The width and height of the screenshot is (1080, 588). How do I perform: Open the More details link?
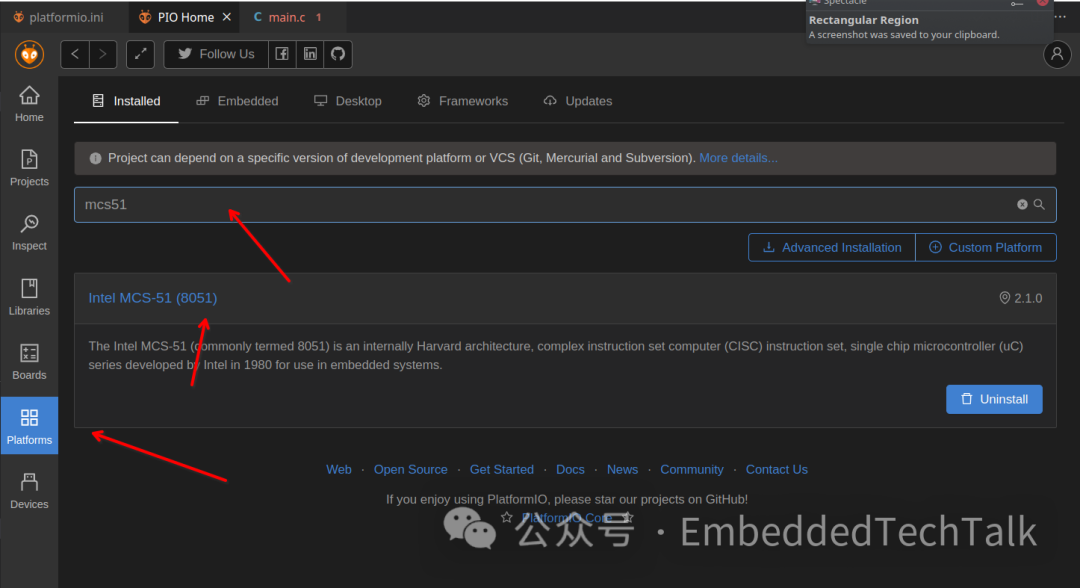[x=738, y=157]
